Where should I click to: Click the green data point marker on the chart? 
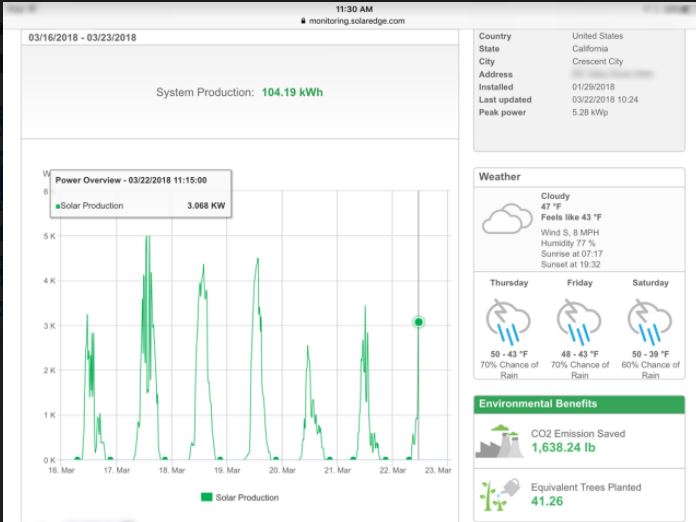pyautogui.click(x=418, y=322)
